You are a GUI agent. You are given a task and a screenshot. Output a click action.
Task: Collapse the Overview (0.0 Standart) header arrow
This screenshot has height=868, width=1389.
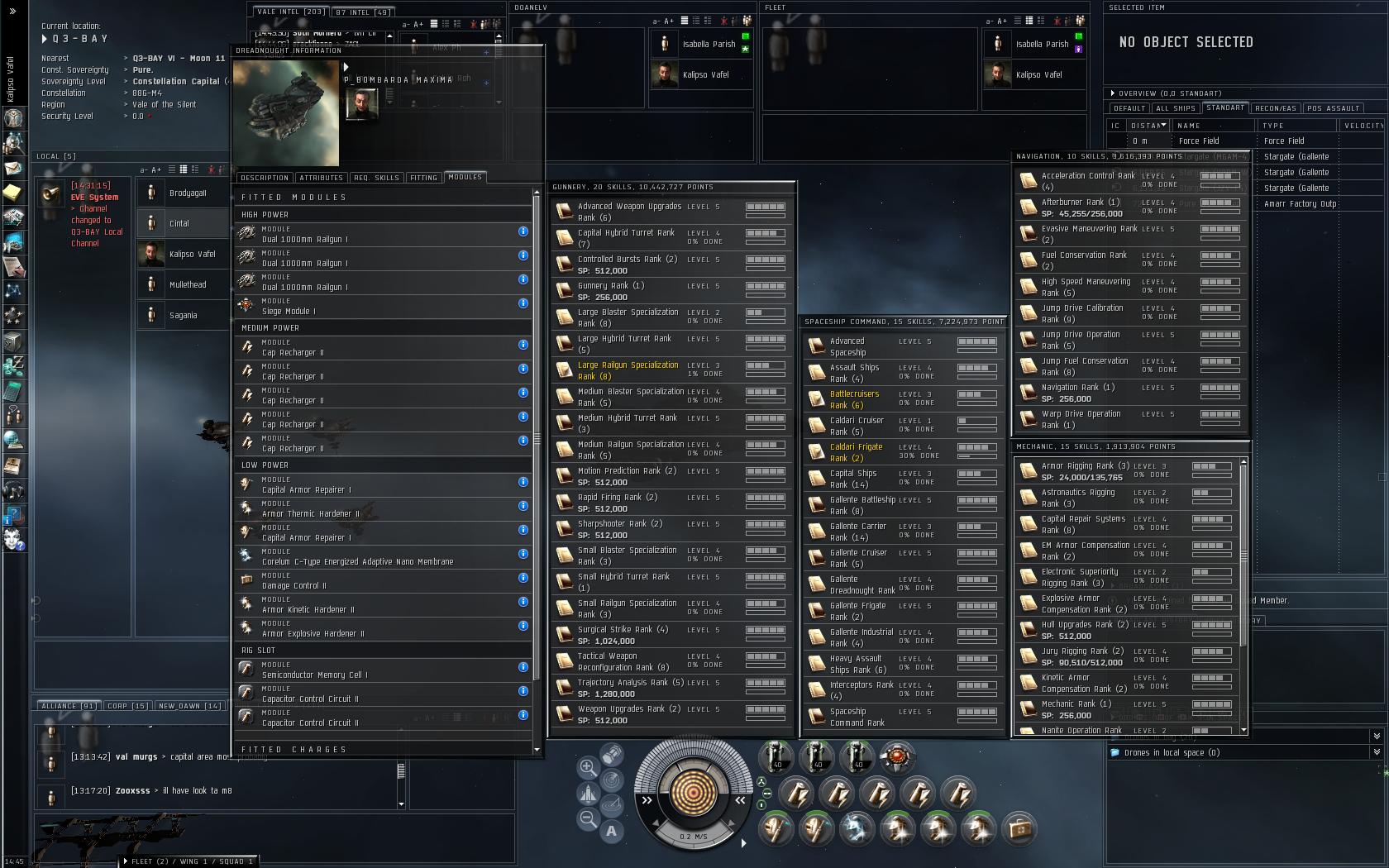pyautogui.click(x=1113, y=93)
